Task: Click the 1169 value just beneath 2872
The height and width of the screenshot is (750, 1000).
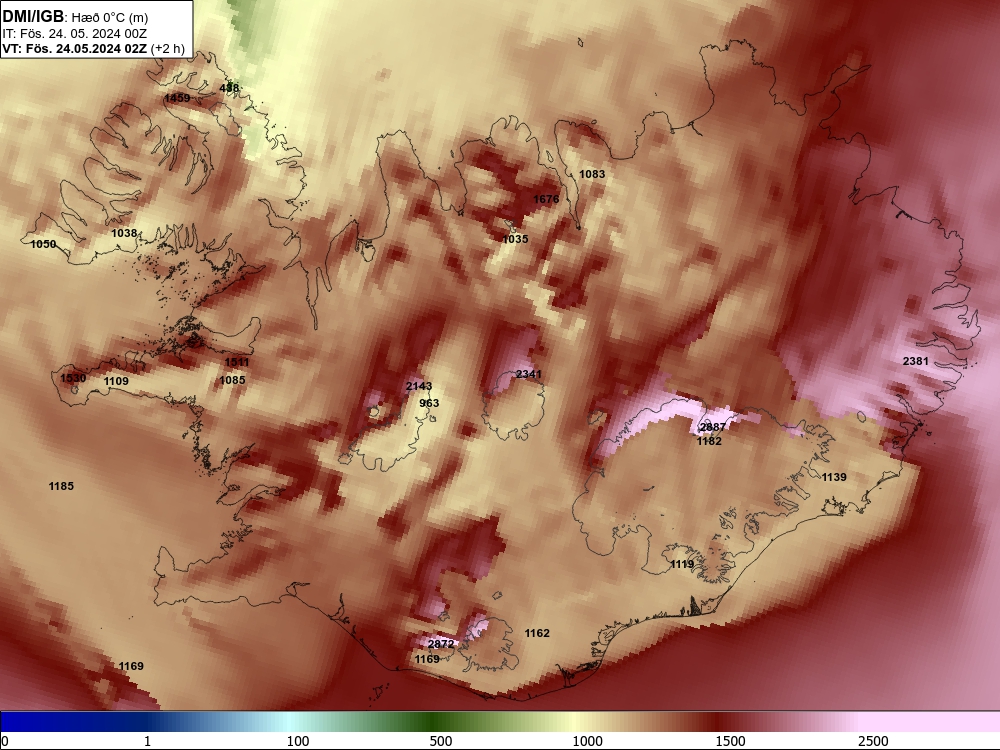Action: pos(427,659)
